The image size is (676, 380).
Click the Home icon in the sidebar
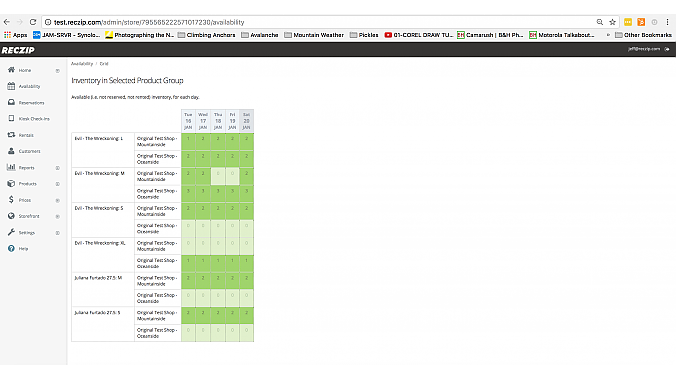click(11, 70)
